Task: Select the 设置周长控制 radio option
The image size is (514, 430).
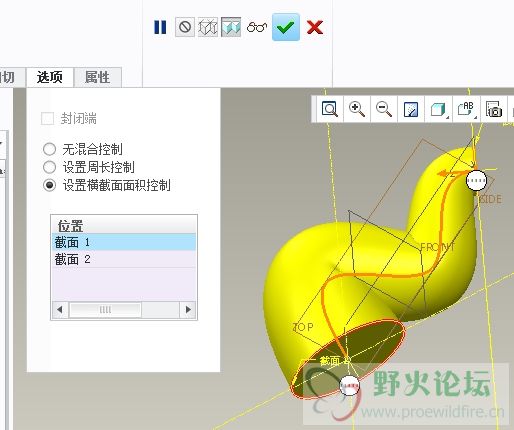Action: [x=49, y=167]
